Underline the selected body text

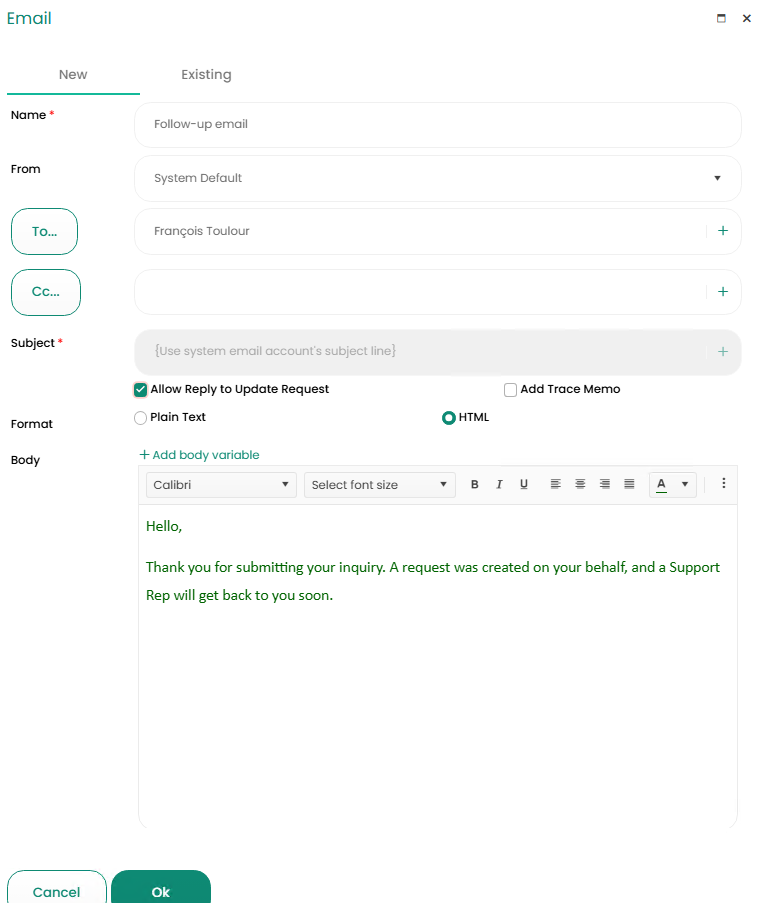[x=524, y=485]
